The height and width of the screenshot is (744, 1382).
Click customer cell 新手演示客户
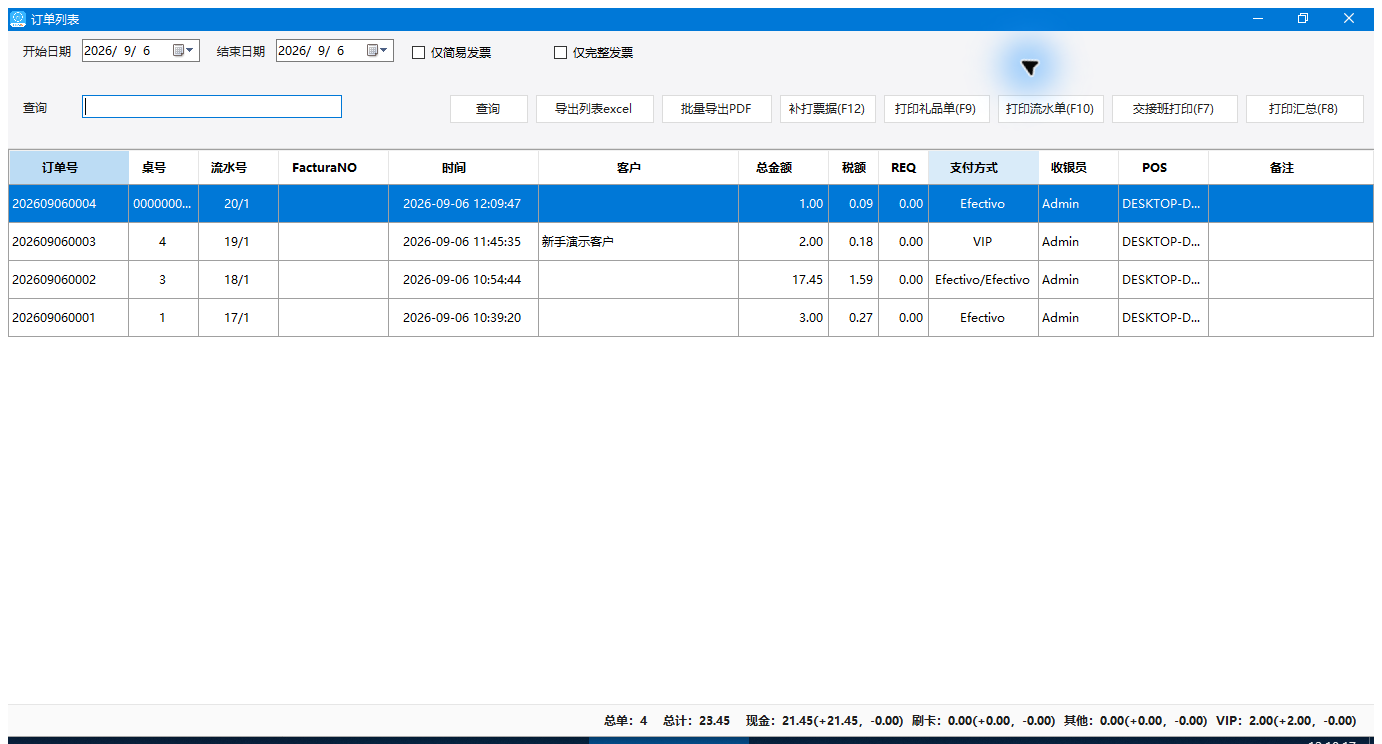pyautogui.click(x=639, y=242)
